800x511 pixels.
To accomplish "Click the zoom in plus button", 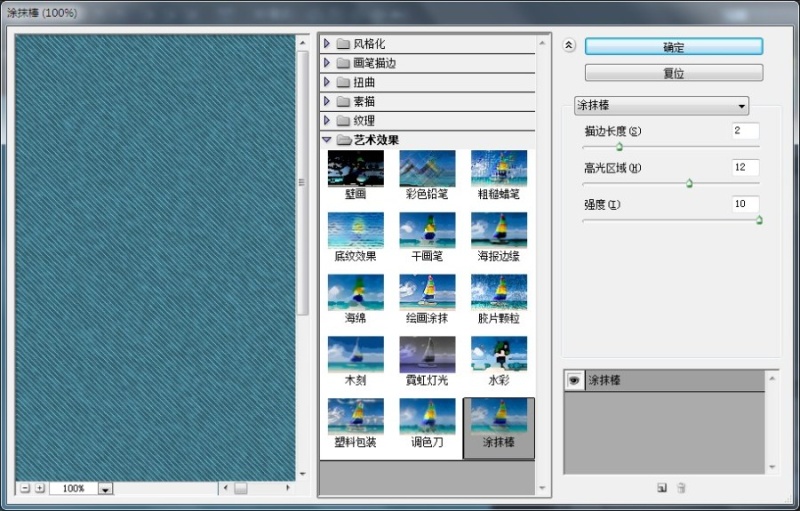I will [x=40, y=488].
